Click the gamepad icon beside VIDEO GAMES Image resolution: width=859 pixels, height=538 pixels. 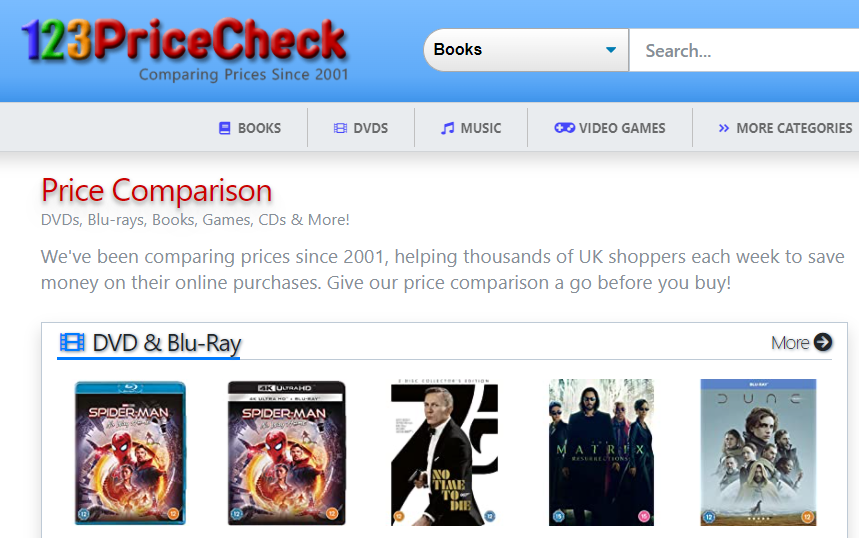pyautogui.click(x=564, y=128)
